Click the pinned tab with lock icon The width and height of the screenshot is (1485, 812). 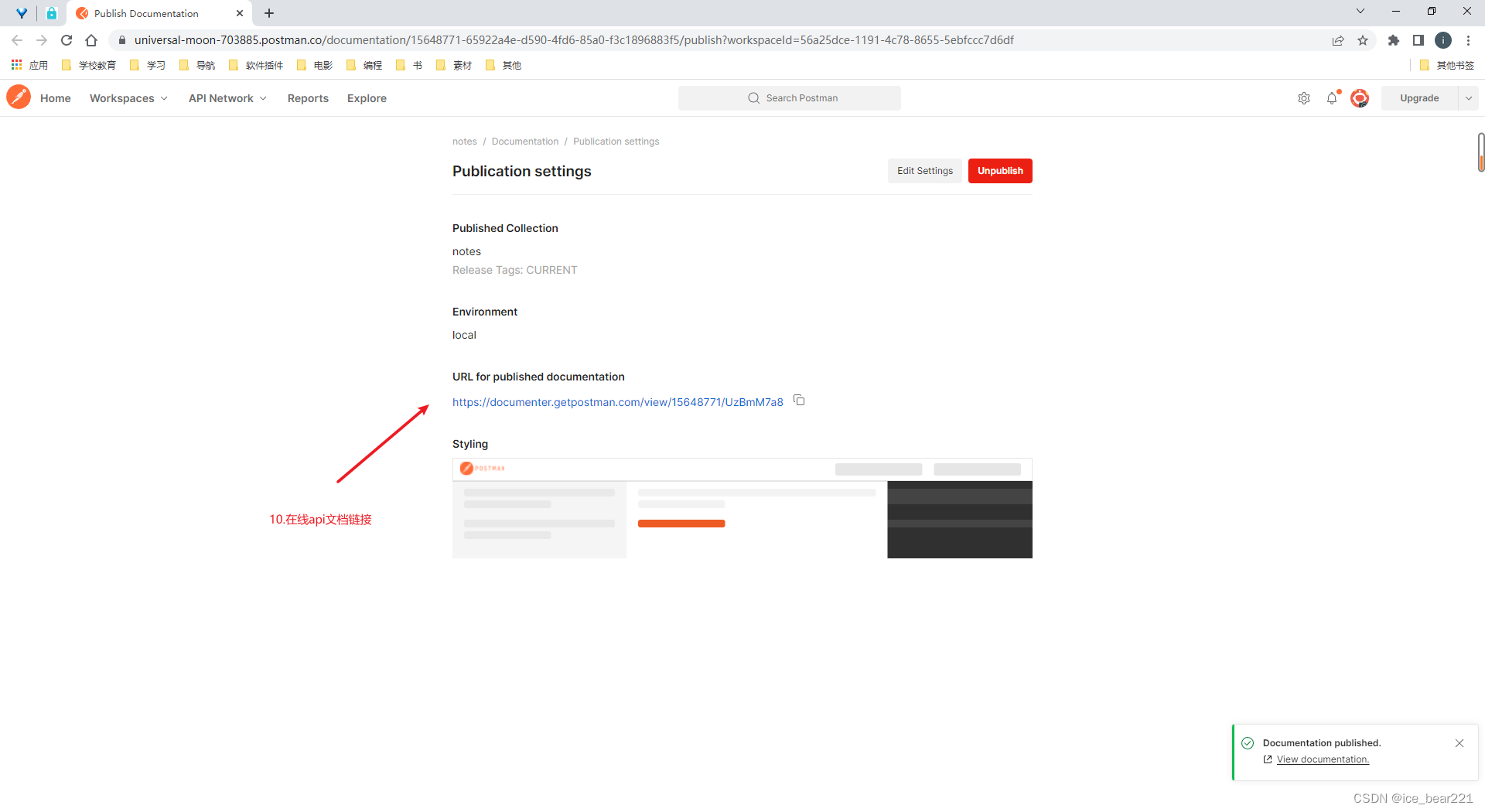(52, 13)
